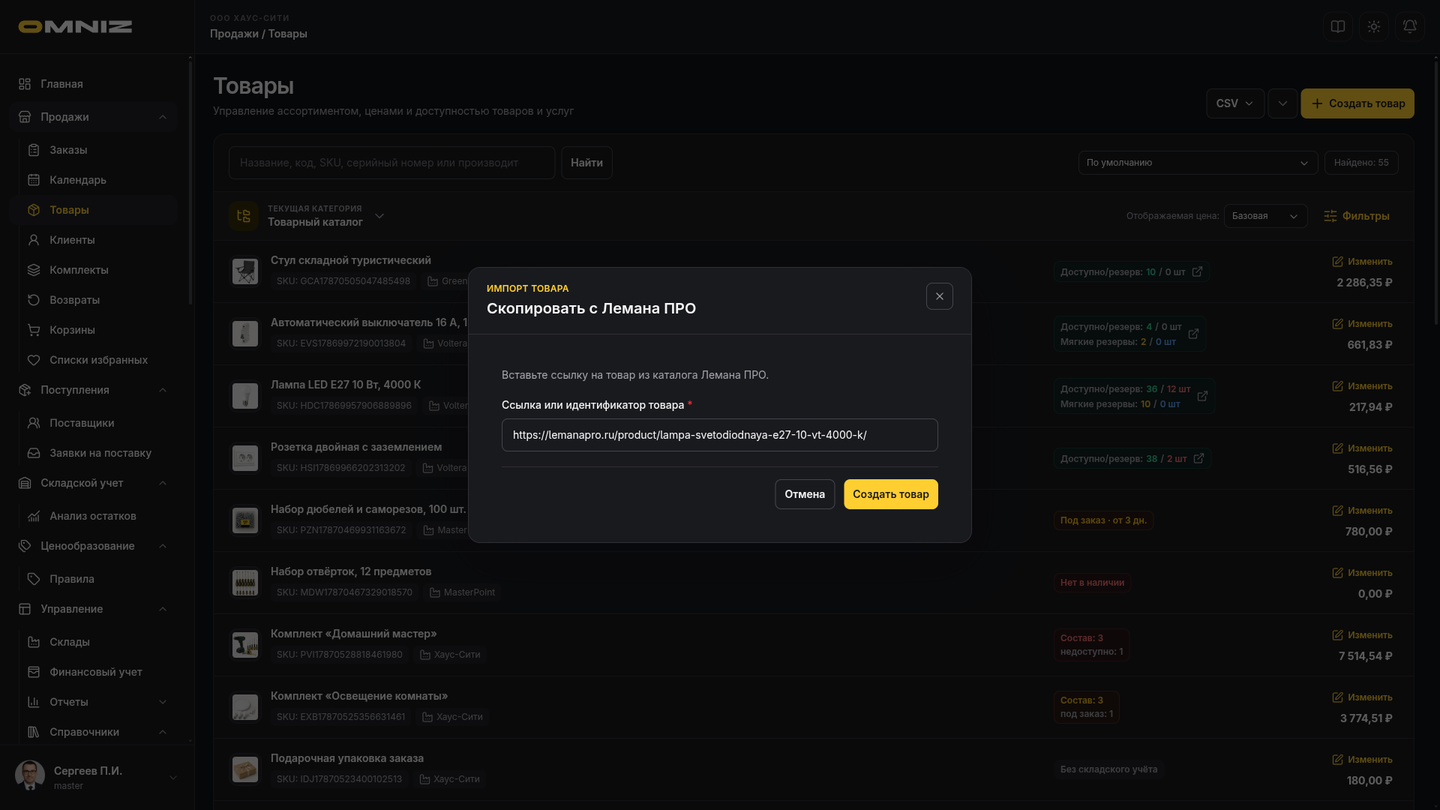Click the Найдено: 55 counter
The image size is (1440, 810).
click(x=1362, y=162)
